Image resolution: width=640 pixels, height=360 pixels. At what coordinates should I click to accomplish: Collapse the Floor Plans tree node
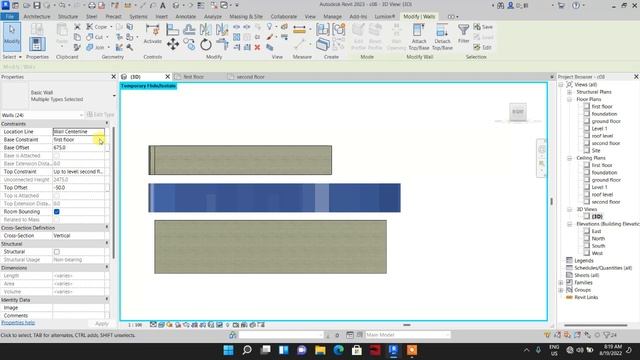pyautogui.click(x=569, y=99)
